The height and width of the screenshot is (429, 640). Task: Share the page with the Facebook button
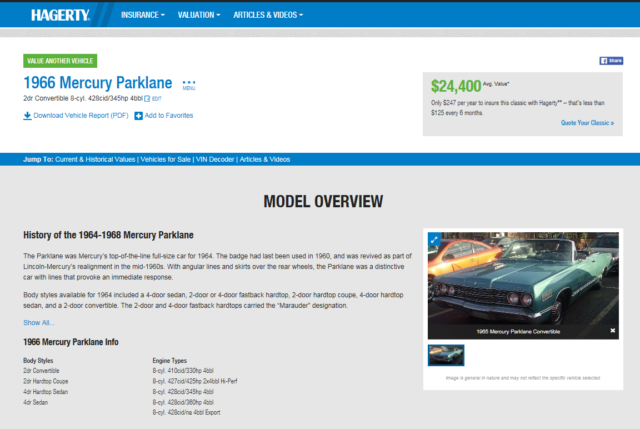click(x=611, y=61)
